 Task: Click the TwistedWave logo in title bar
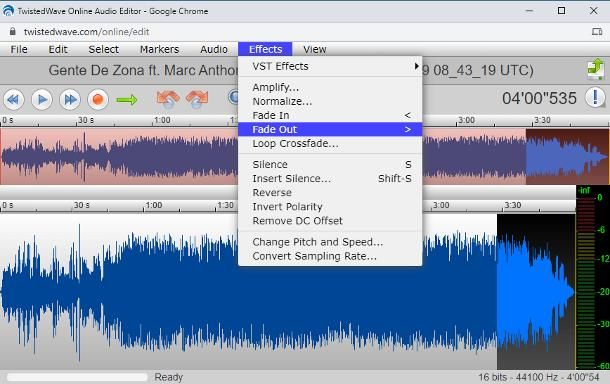click(8, 11)
